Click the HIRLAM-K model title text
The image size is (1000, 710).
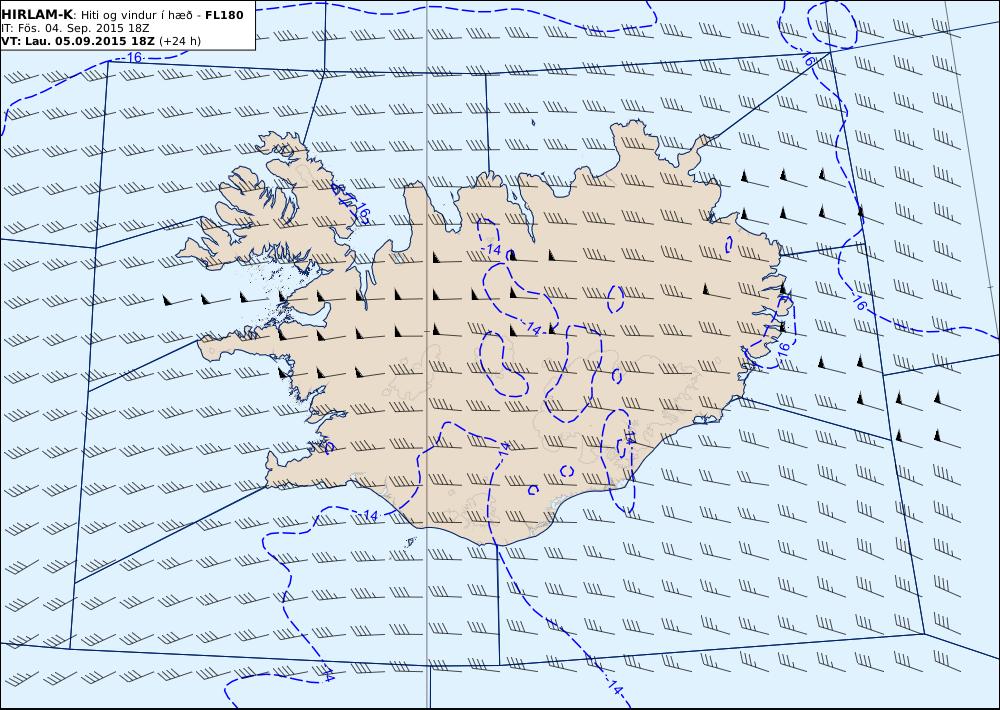pyautogui.click(x=37, y=15)
